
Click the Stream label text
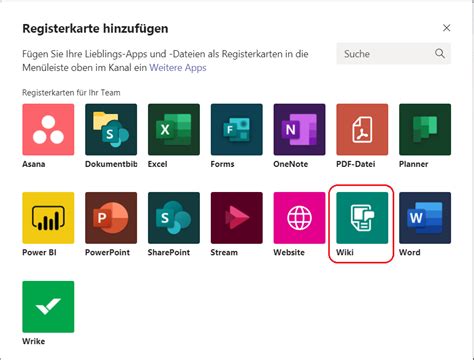click(x=224, y=252)
